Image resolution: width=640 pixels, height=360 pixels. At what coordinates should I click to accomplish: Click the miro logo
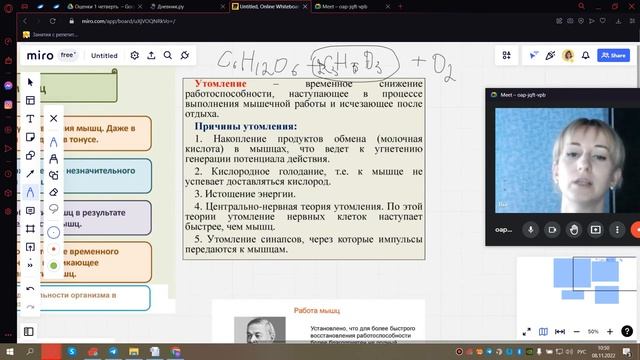click(40, 55)
